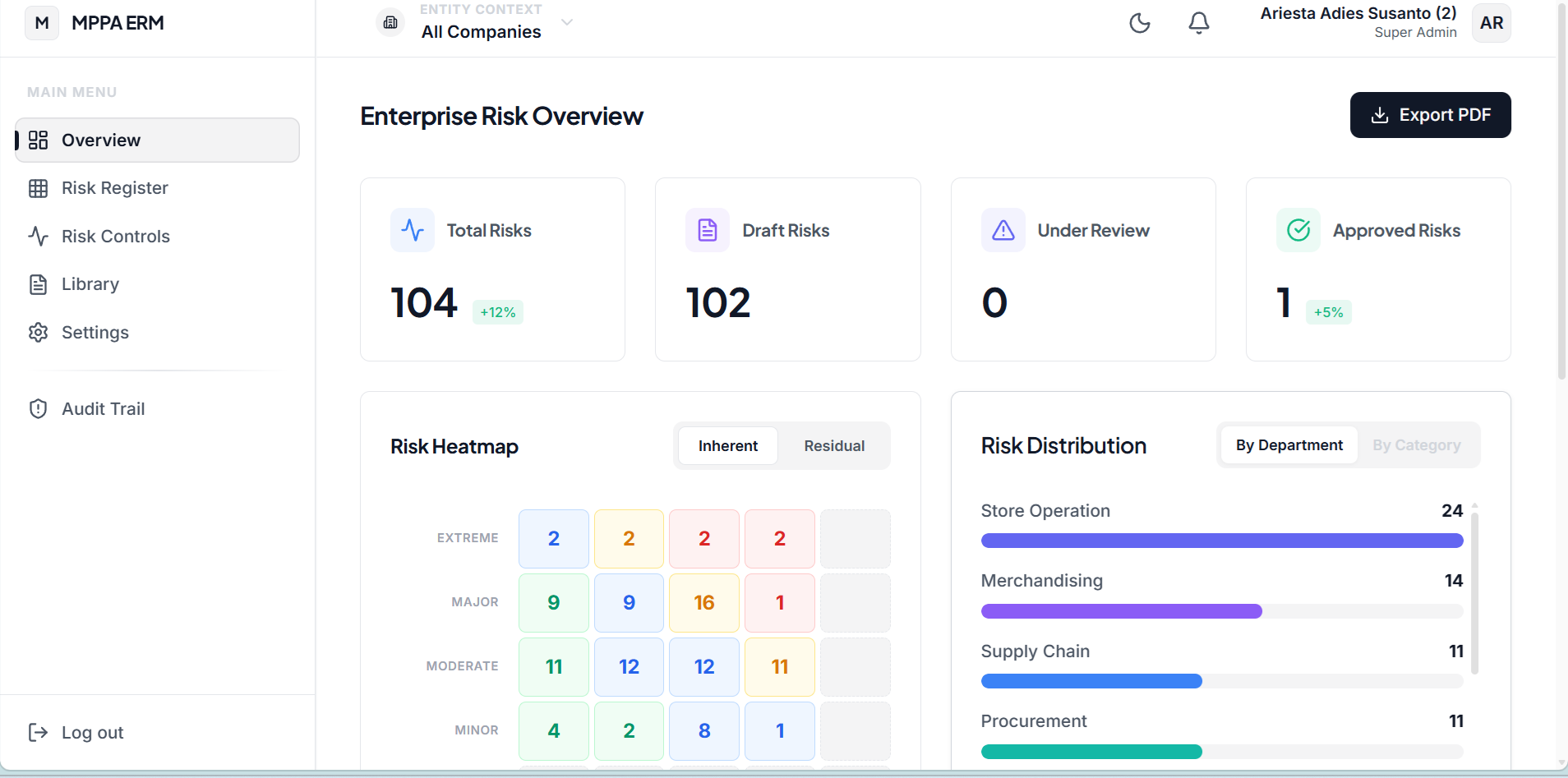Click the Ariesta Adies Susanto user name

(1358, 13)
